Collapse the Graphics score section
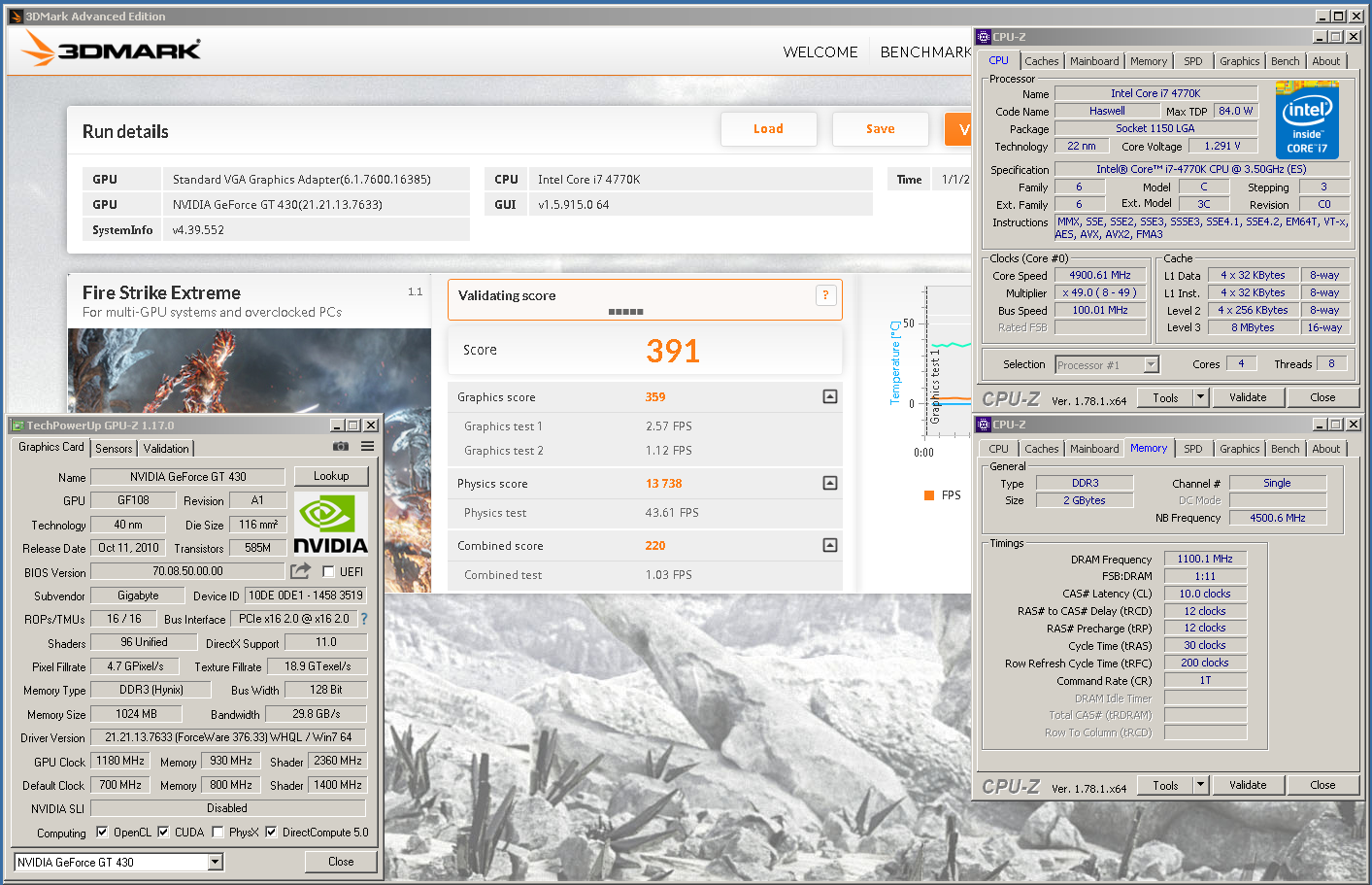Image resolution: width=1372 pixels, height=885 pixels. click(x=830, y=396)
